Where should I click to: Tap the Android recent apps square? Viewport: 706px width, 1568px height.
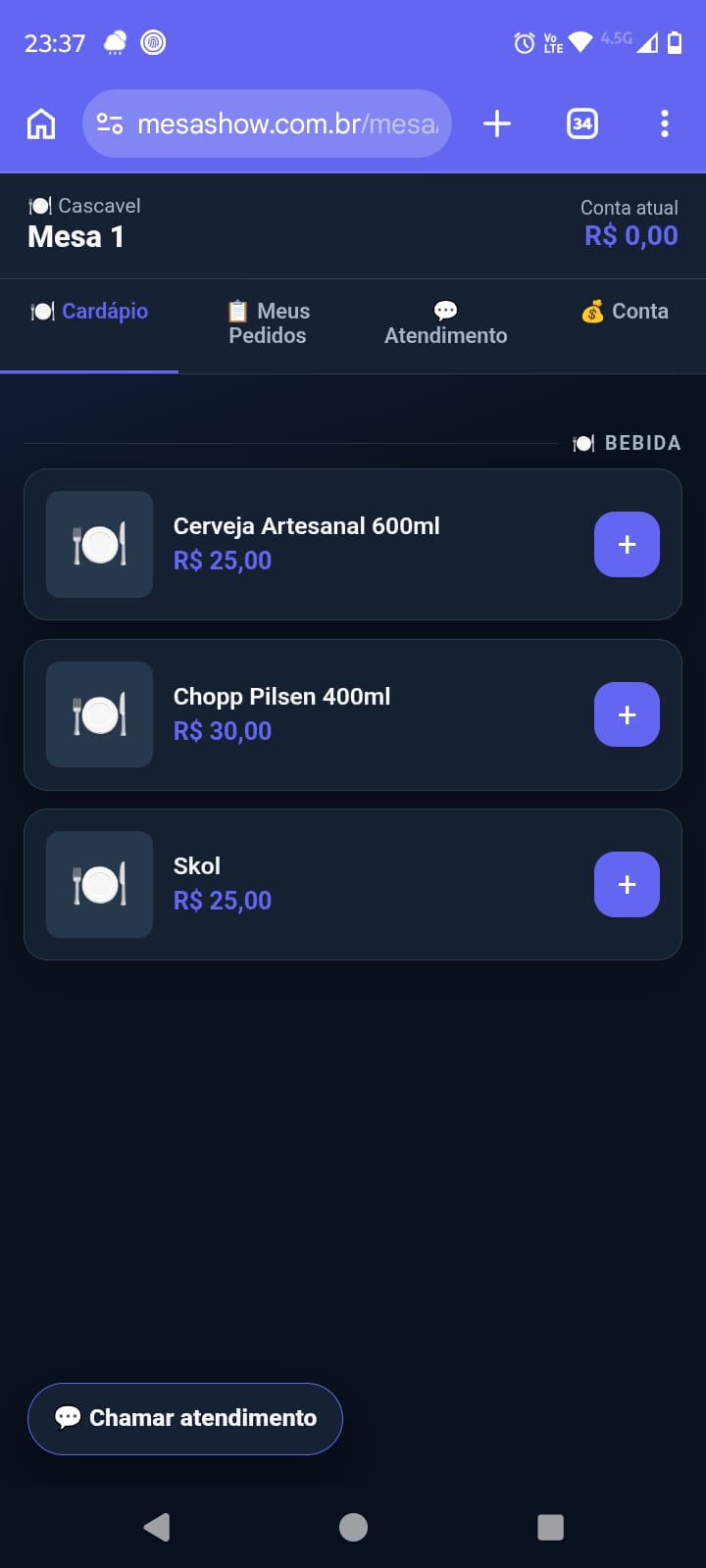(x=550, y=1527)
